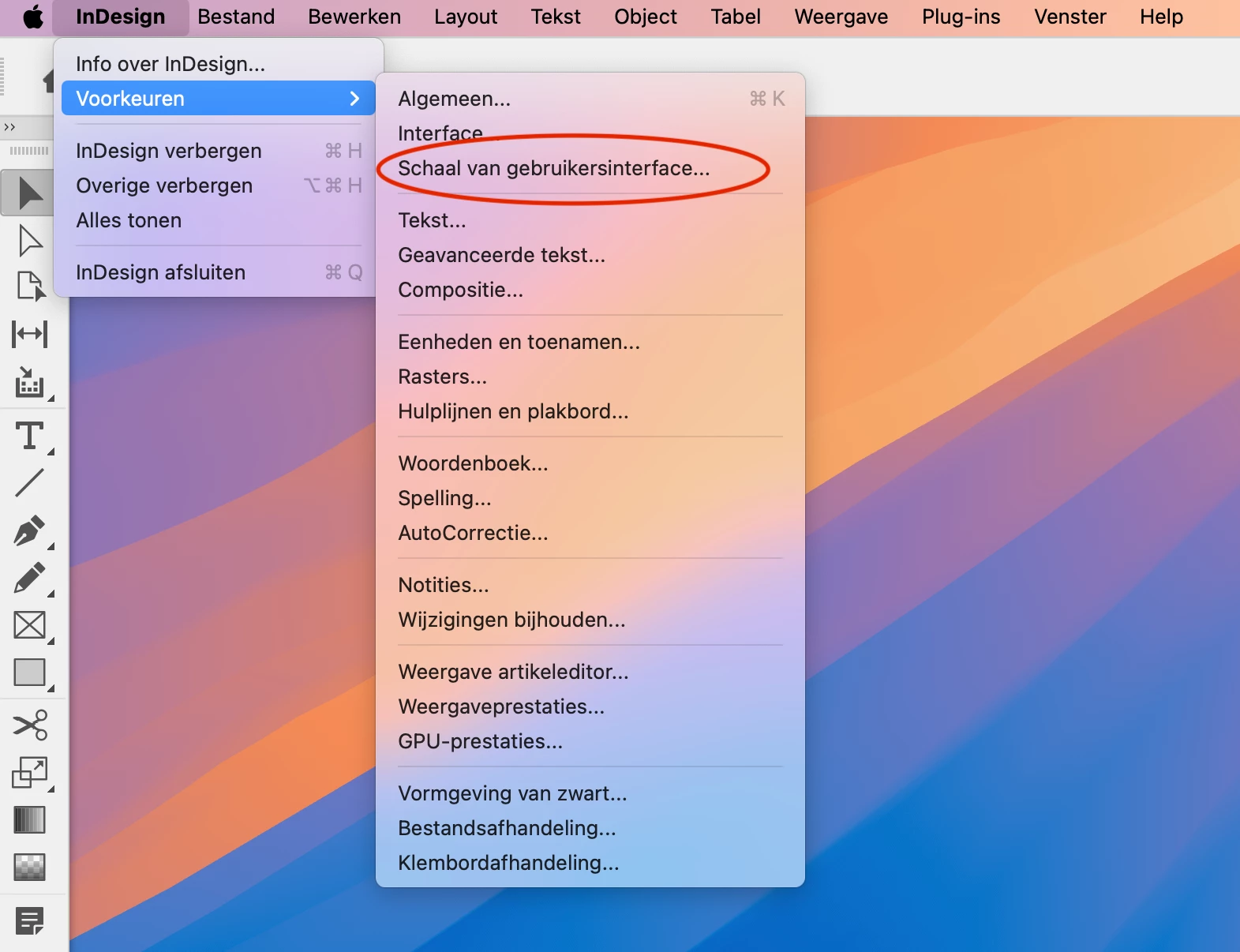
Task: Select the Gradient Feather tool
Action: [31, 868]
